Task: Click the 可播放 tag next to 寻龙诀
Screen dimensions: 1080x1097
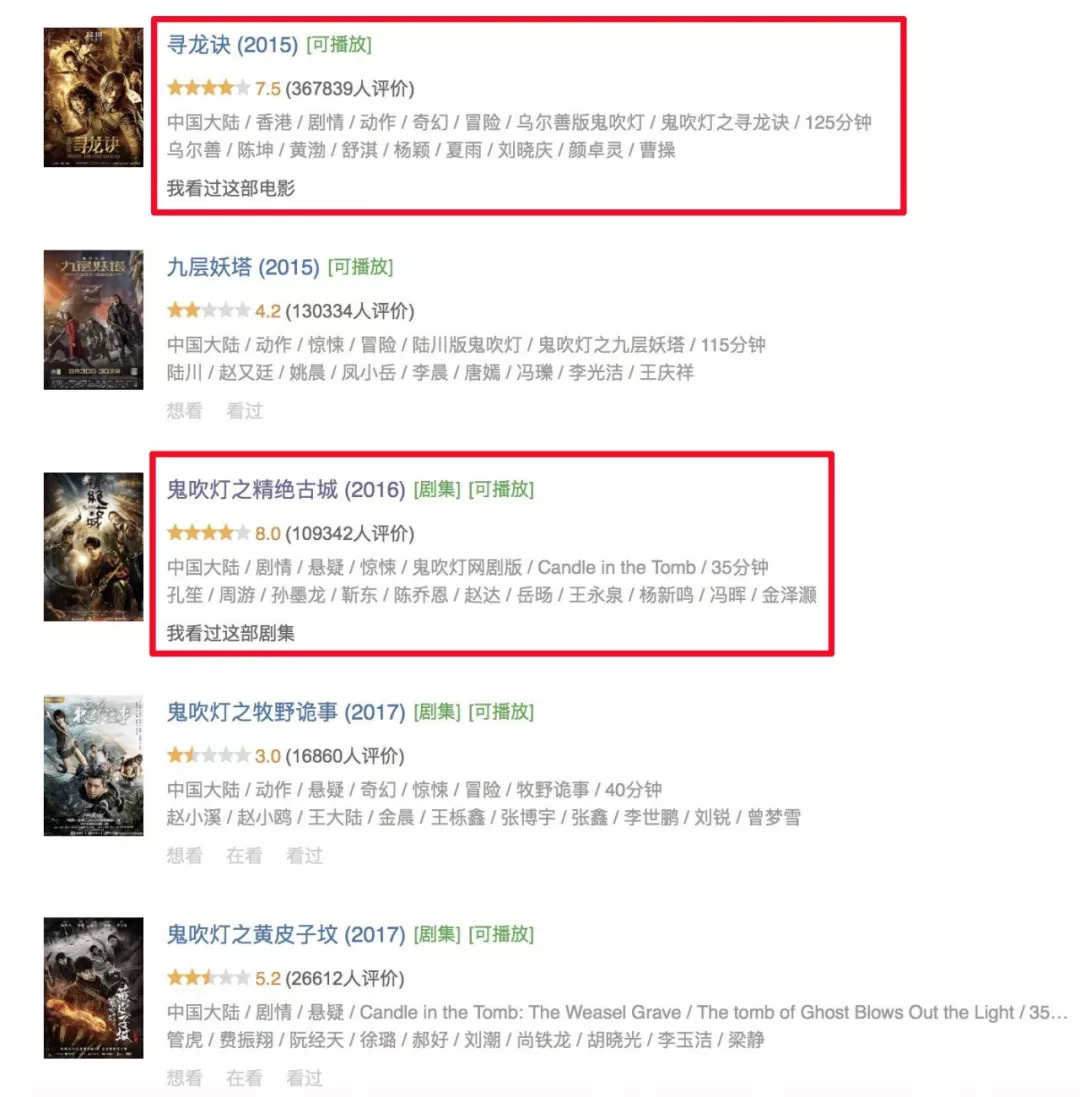Action: point(339,45)
